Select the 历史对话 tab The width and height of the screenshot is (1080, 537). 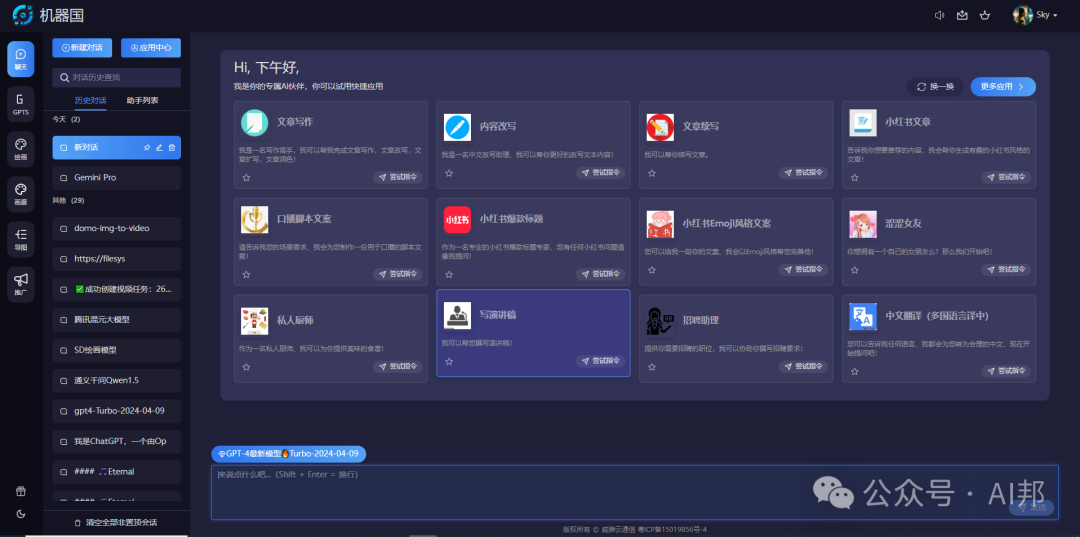pyautogui.click(x=90, y=101)
